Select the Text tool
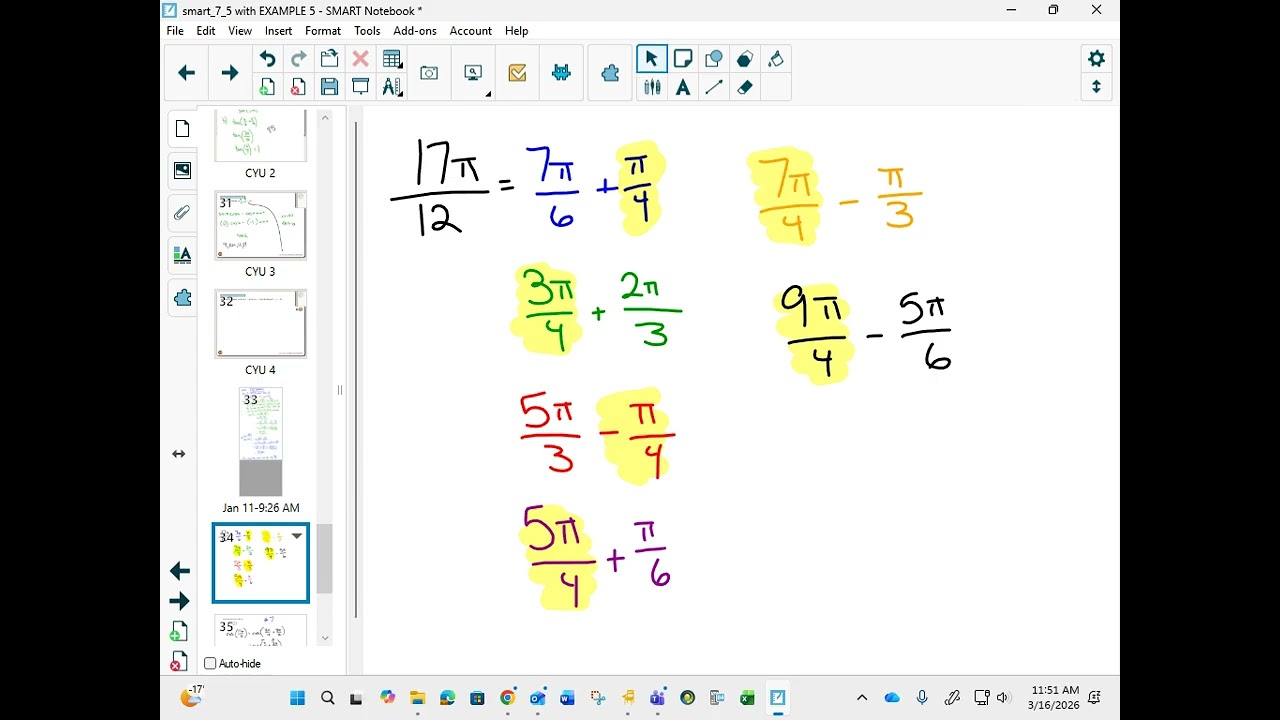Viewport: 1280px width, 720px height. click(x=683, y=87)
